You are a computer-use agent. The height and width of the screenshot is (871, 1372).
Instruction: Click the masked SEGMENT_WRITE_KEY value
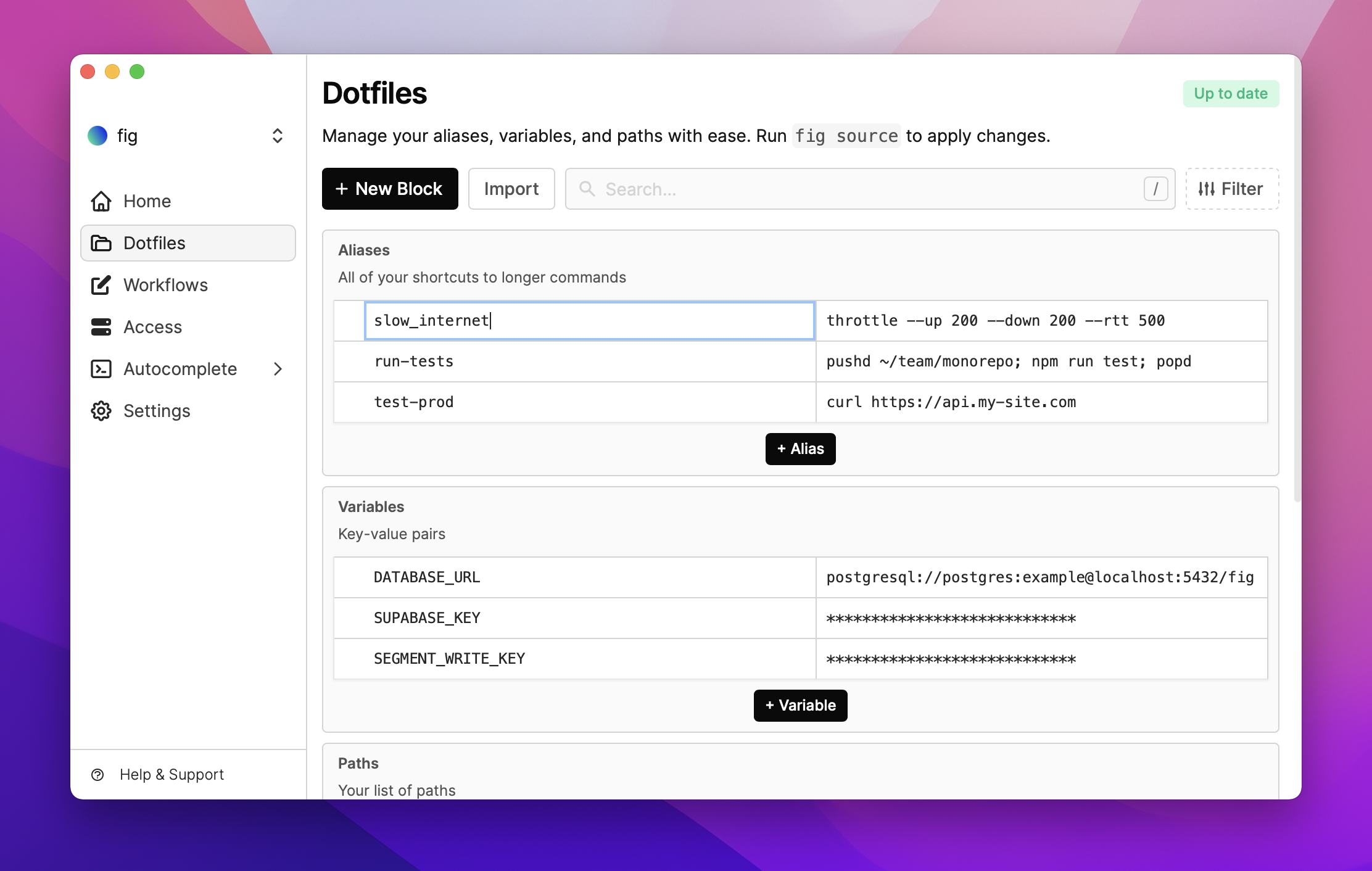(1041, 659)
